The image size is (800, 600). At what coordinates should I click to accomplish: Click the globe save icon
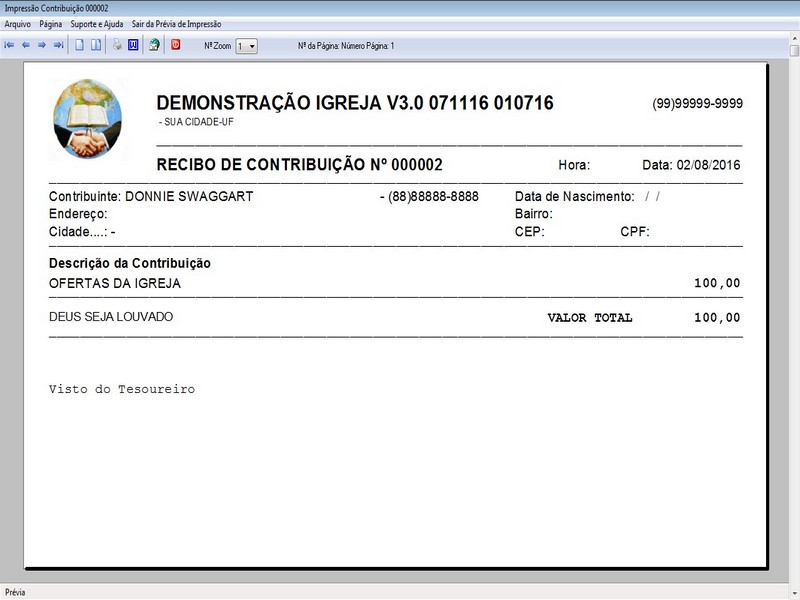coord(154,45)
